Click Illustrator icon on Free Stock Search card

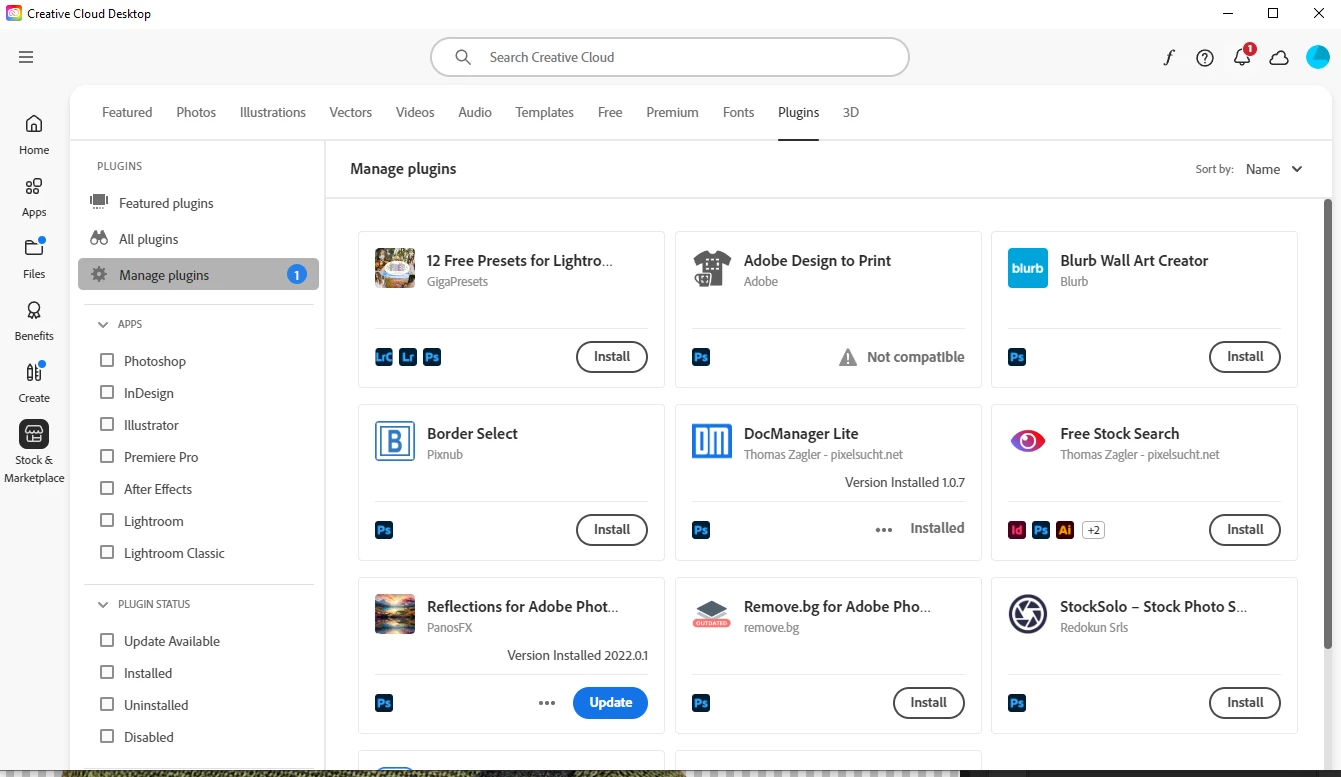point(1065,529)
